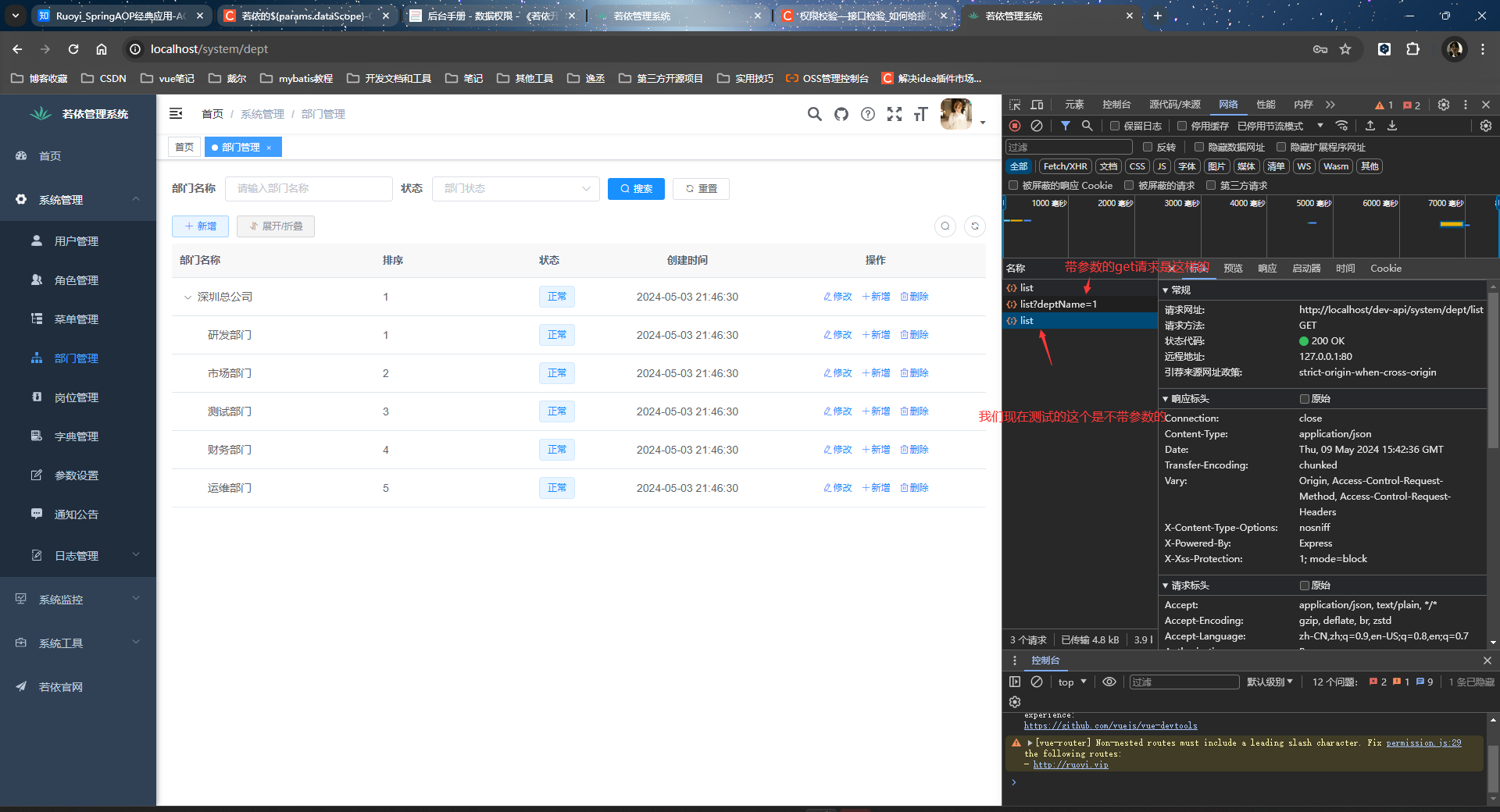Viewport: 1500px width, 812px height.
Task: Switch to the 性能 DevTools tab
Action: point(1266,105)
